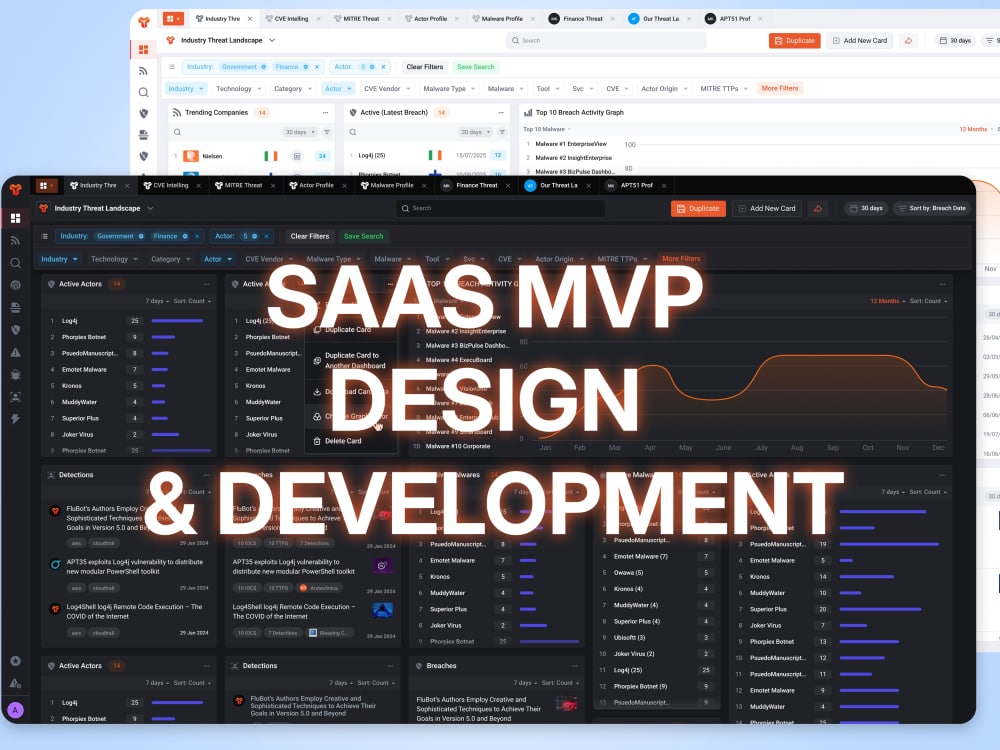Select the bug icon in dark window sidebar

pyautogui.click(x=16, y=374)
